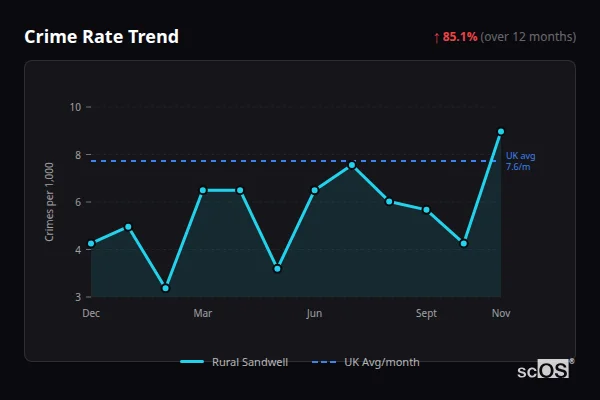Click the January data point

pyautogui.click(x=128, y=227)
